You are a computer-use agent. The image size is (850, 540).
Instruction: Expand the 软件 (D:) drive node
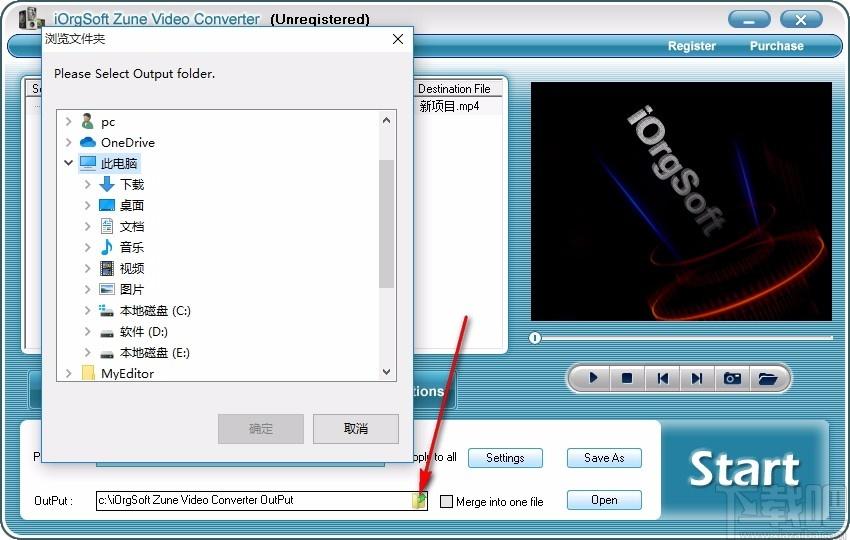click(87, 331)
